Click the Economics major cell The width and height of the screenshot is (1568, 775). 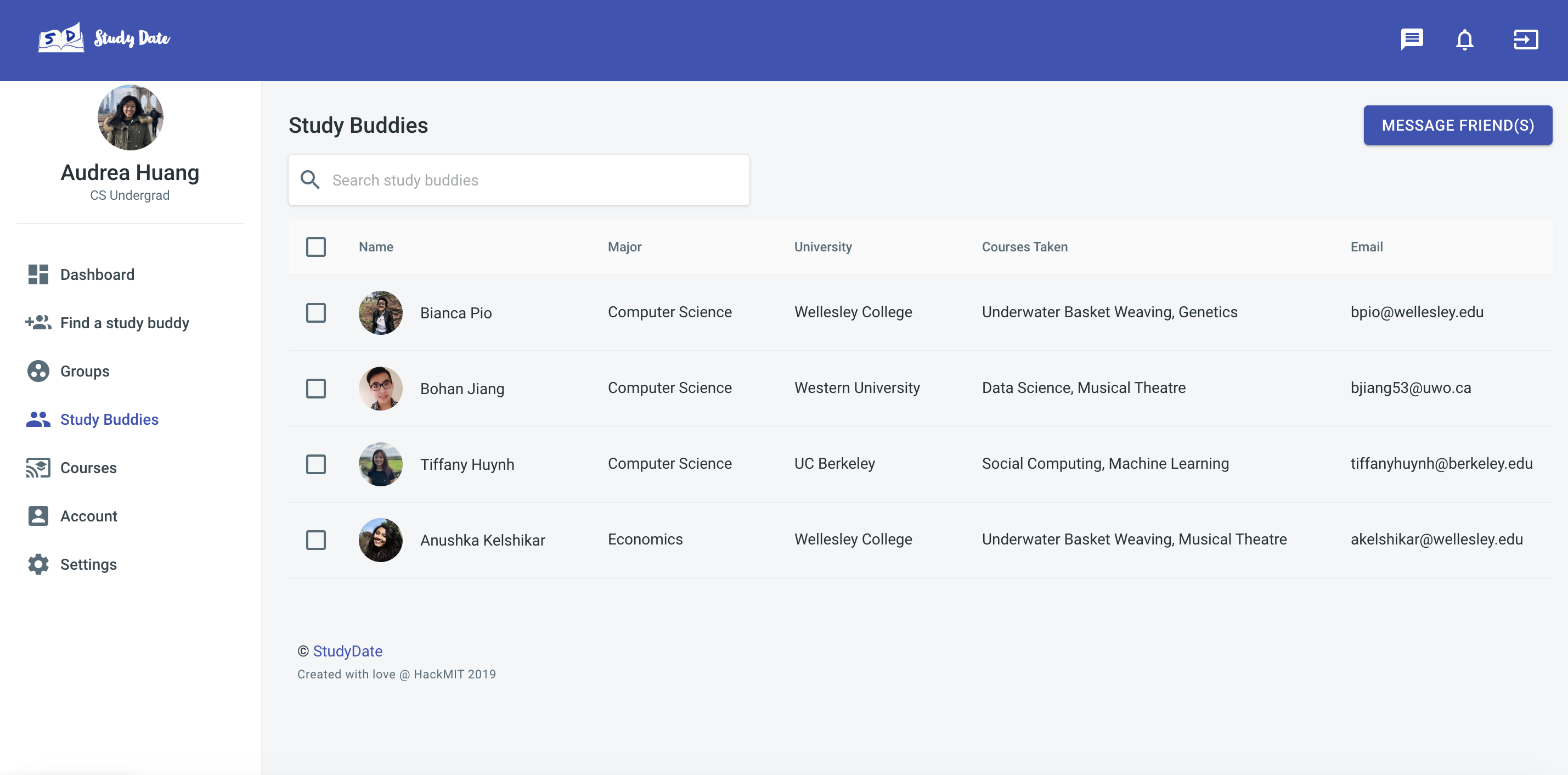[x=645, y=540]
